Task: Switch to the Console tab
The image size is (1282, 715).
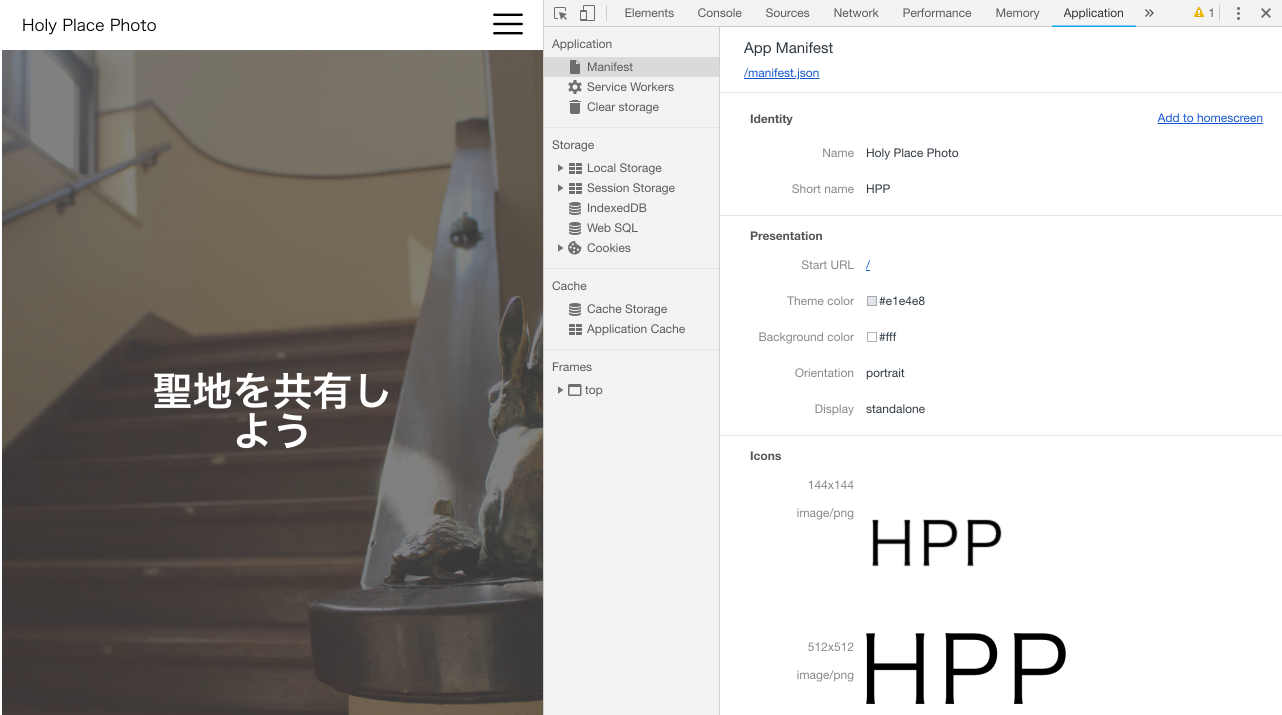Action: (719, 13)
